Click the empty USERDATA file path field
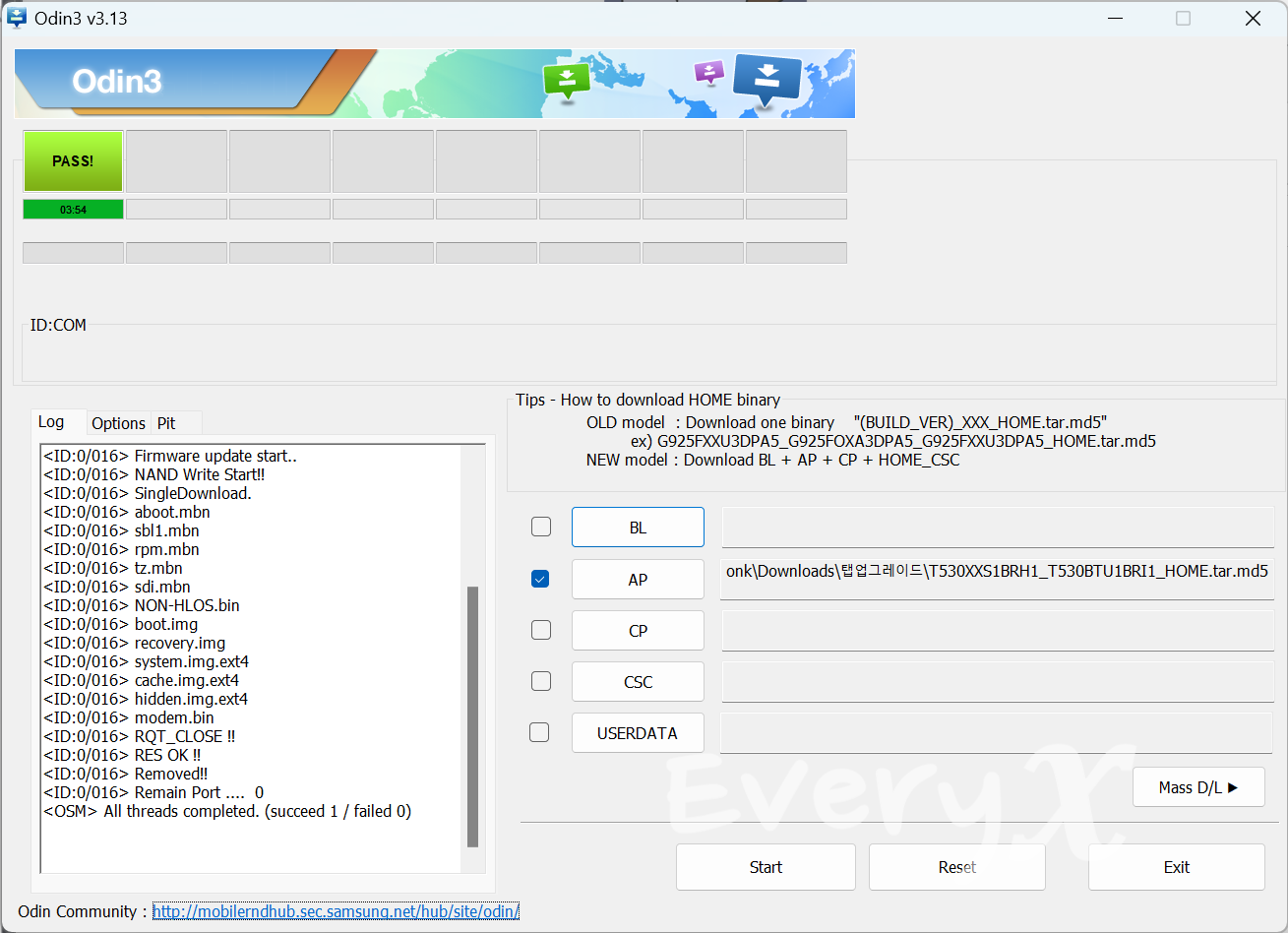 pyautogui.click(x=998, y=733)
